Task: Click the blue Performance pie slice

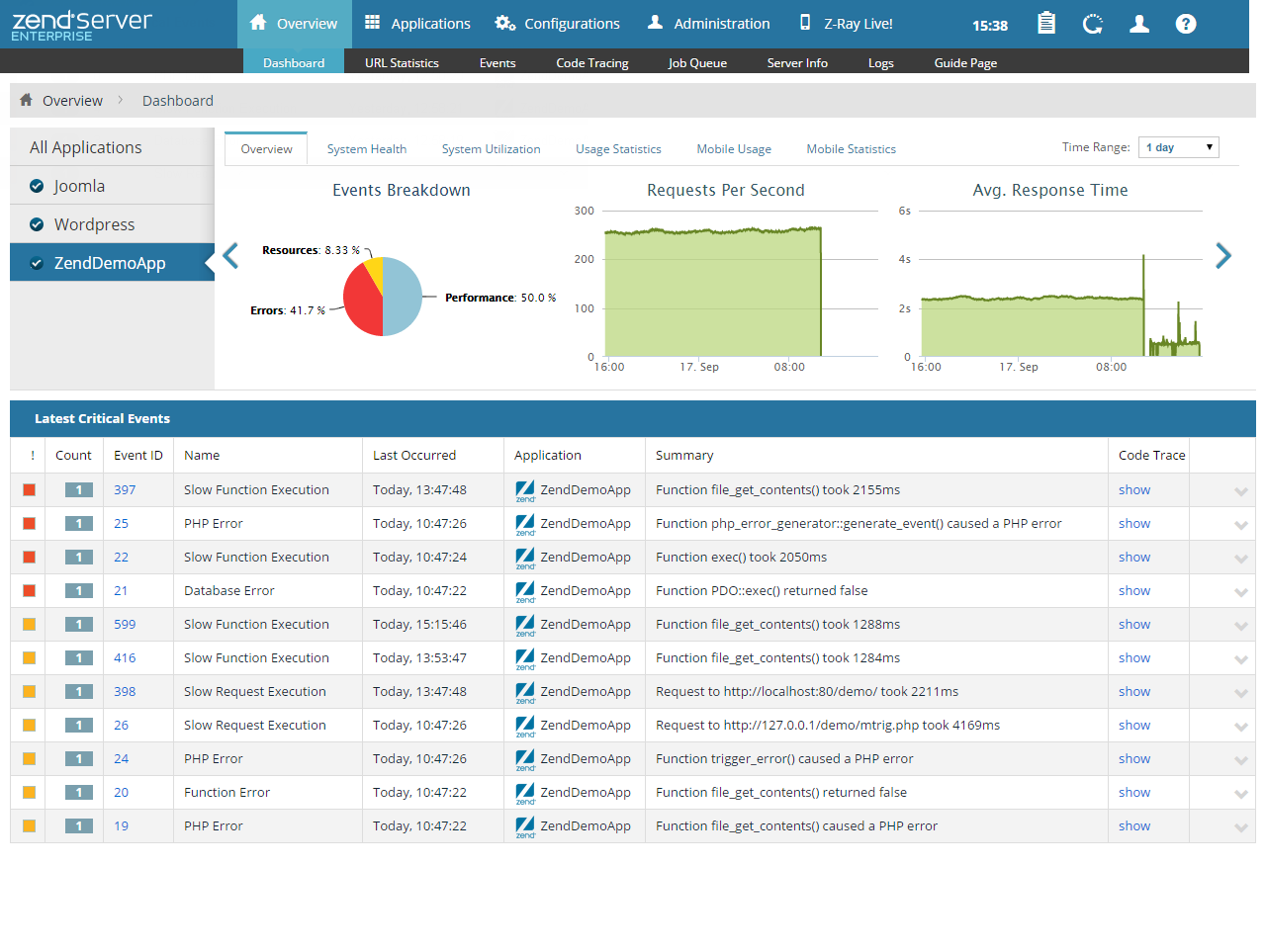Action: point(404,297)
